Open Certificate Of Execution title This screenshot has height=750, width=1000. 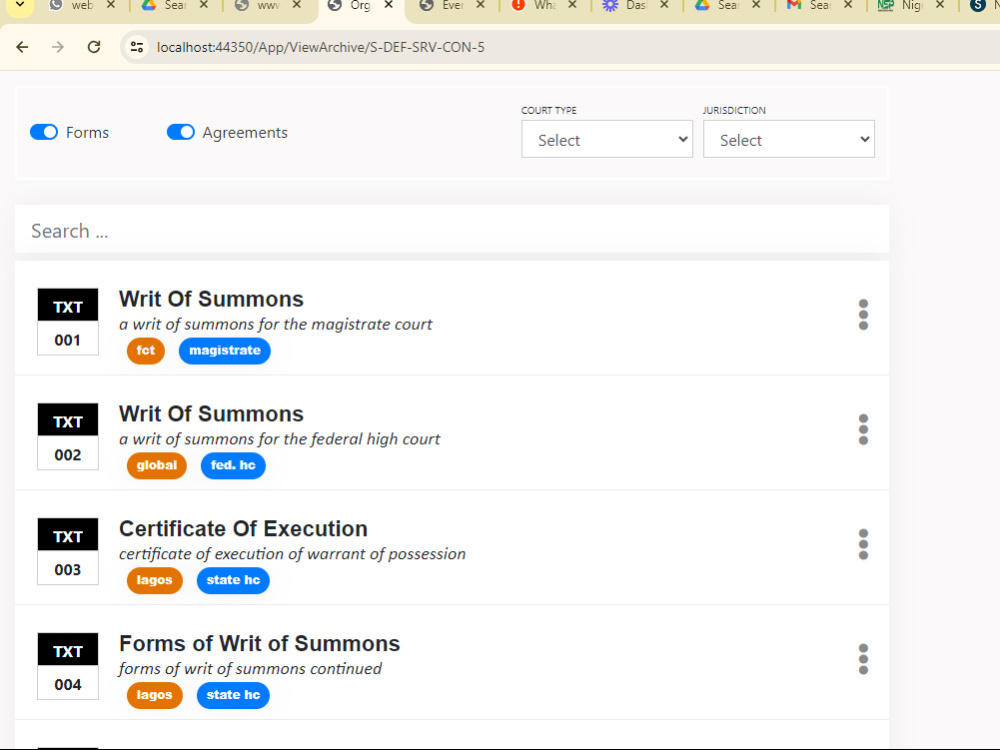(x=243, y=529)
